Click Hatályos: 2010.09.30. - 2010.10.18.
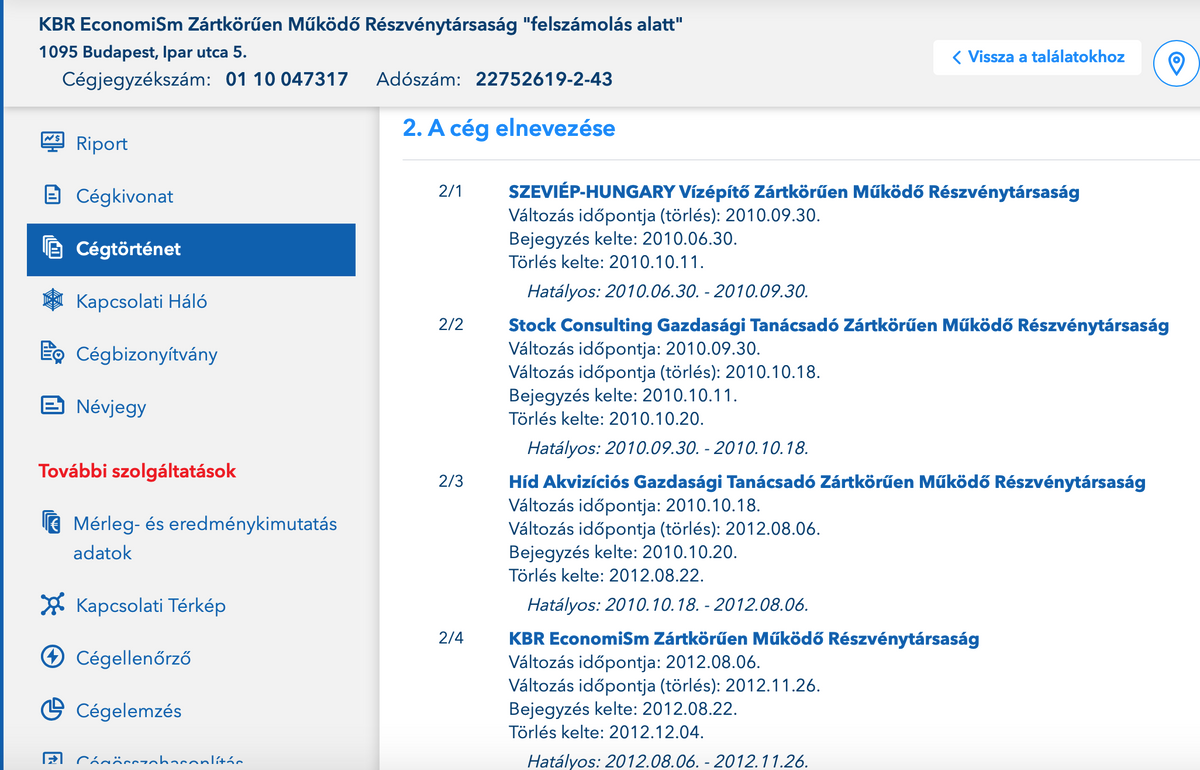The image size is (1200, 770). point(668,447)
